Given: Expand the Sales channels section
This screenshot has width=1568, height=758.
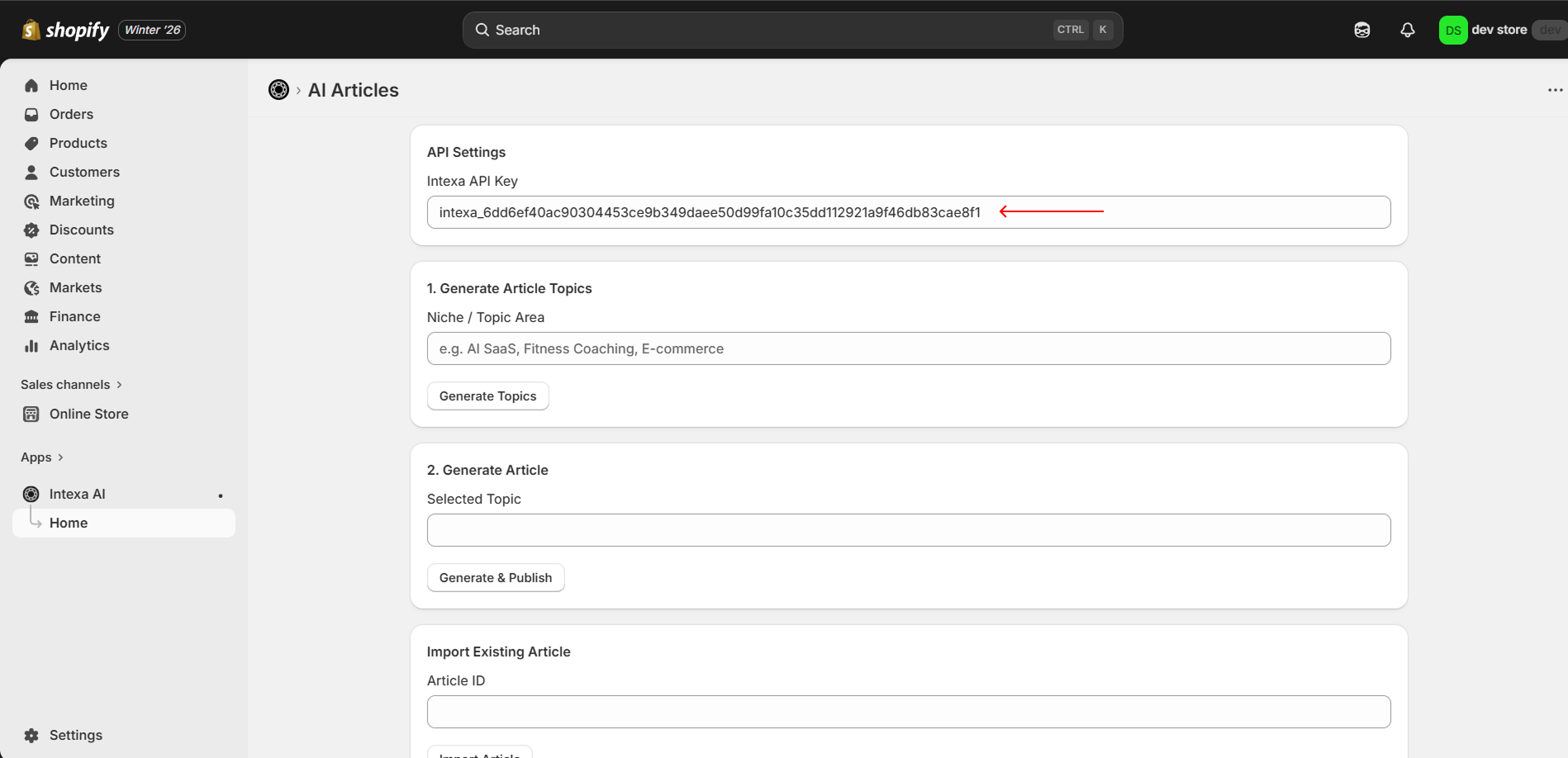Looking at the screenshot, I should click(x=71, y=385).
